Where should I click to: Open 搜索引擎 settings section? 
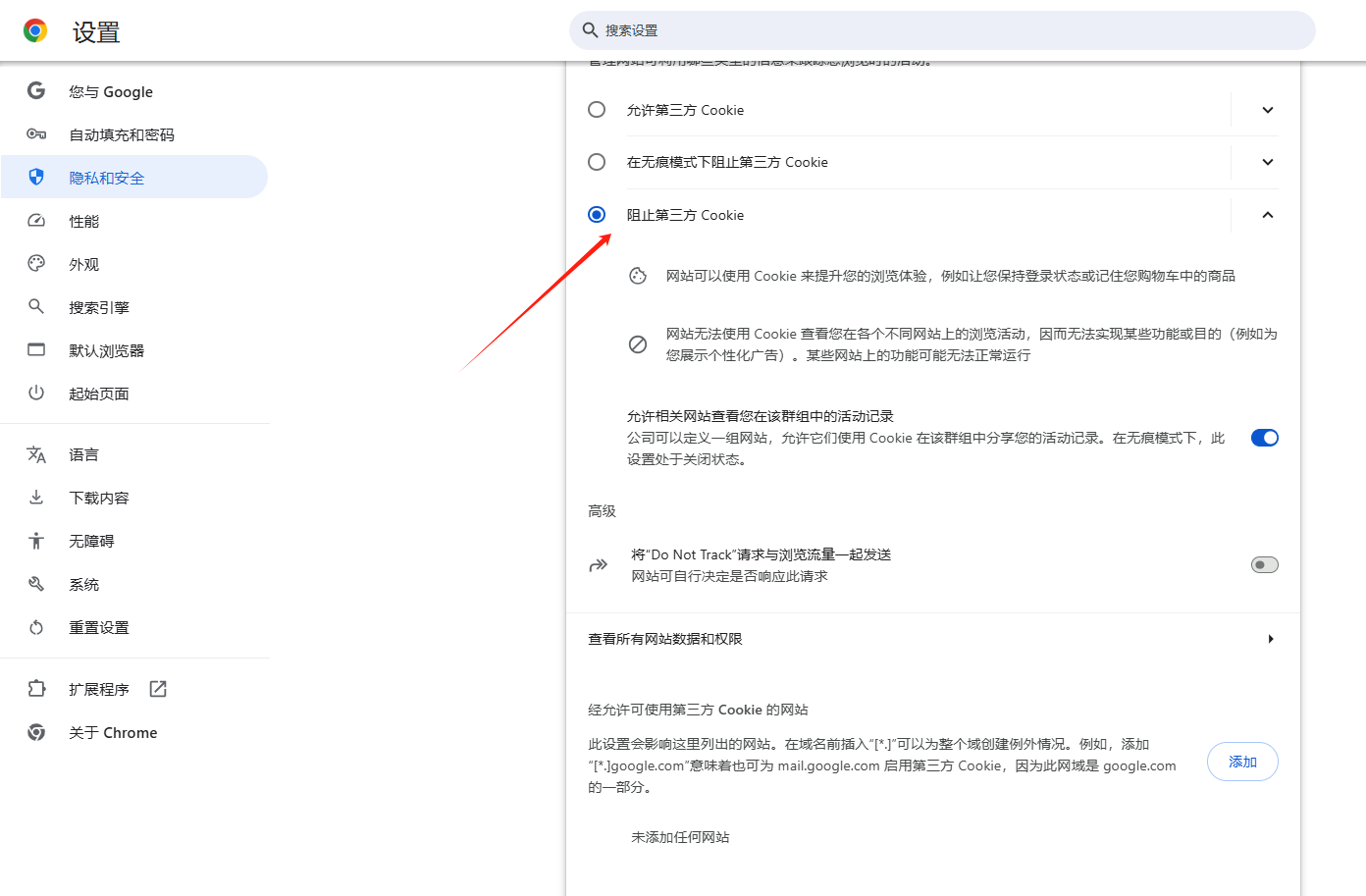[135, 307]
